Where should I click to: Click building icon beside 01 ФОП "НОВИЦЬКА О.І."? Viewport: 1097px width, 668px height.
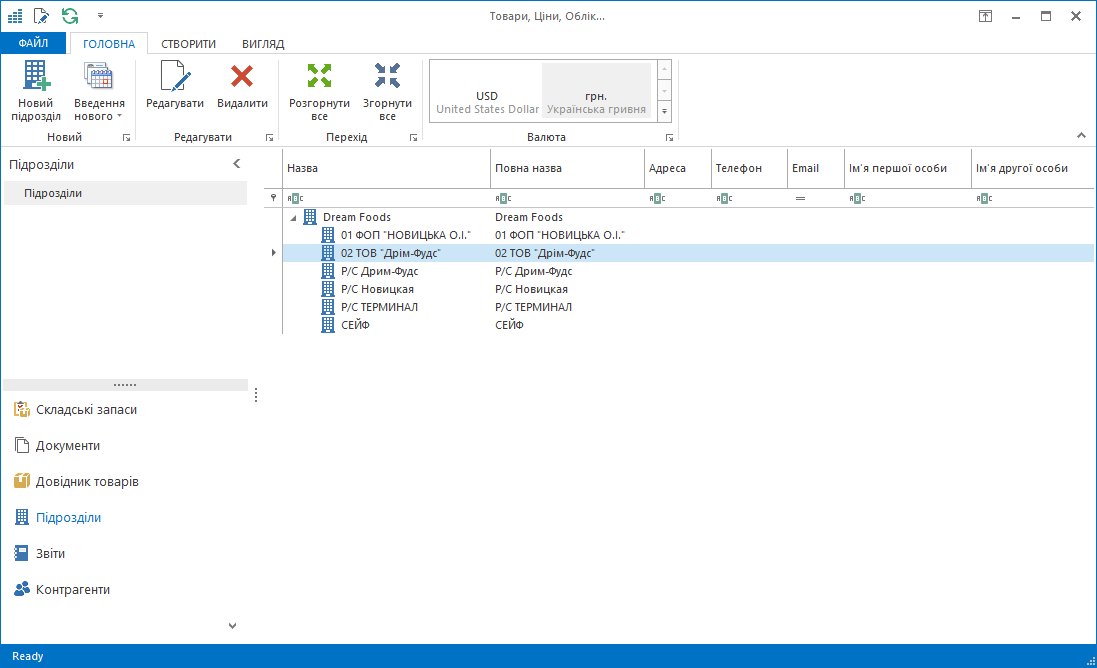[327, 235]
